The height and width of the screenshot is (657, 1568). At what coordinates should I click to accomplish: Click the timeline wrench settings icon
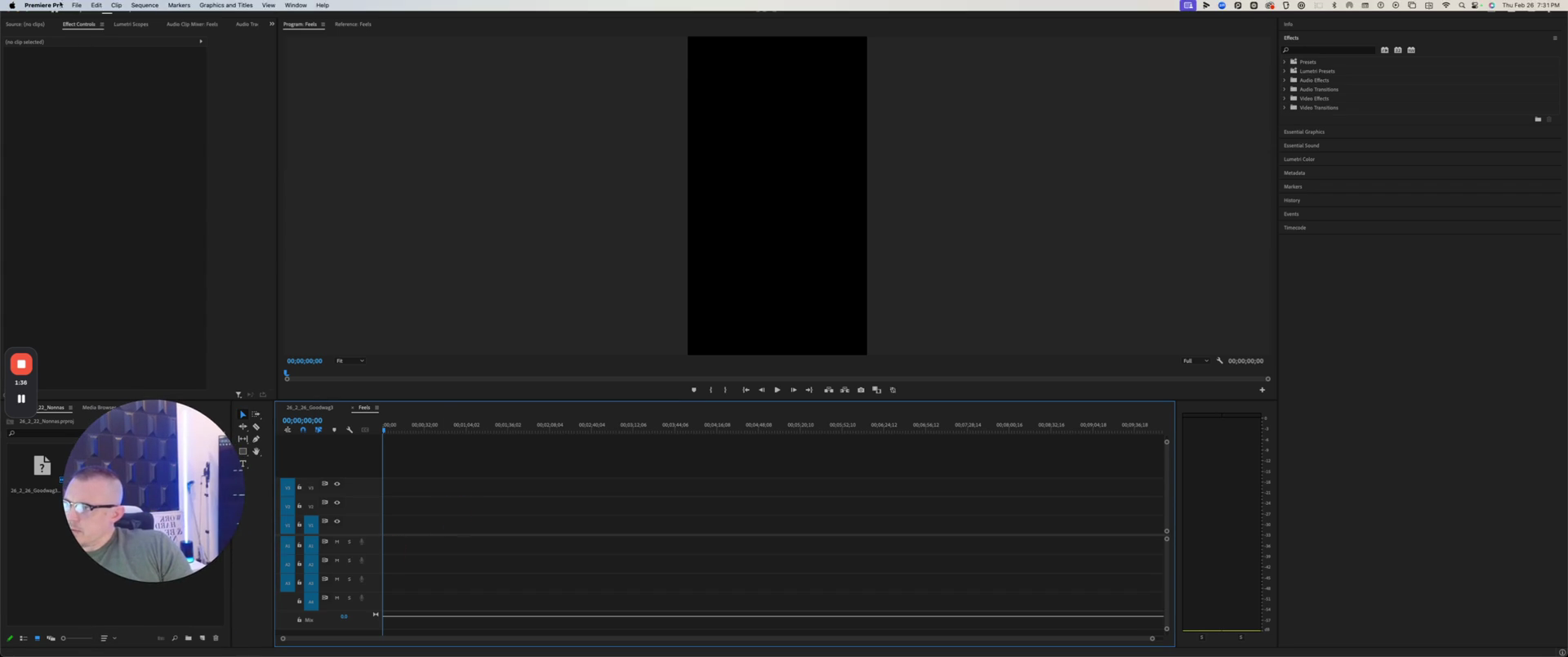(x=350, y=430)
